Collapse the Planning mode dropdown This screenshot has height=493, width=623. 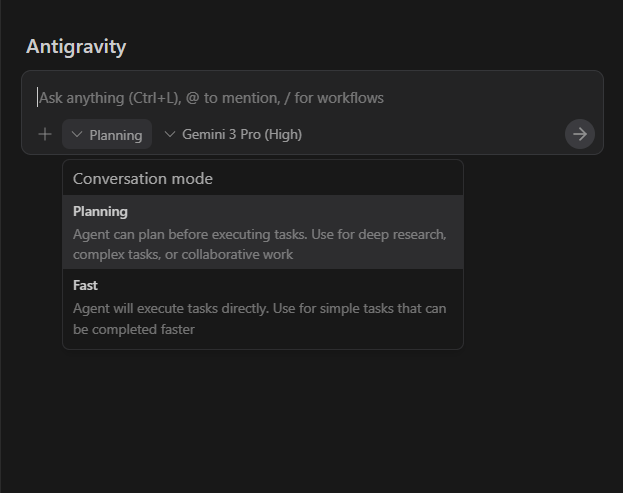(107, 134)
